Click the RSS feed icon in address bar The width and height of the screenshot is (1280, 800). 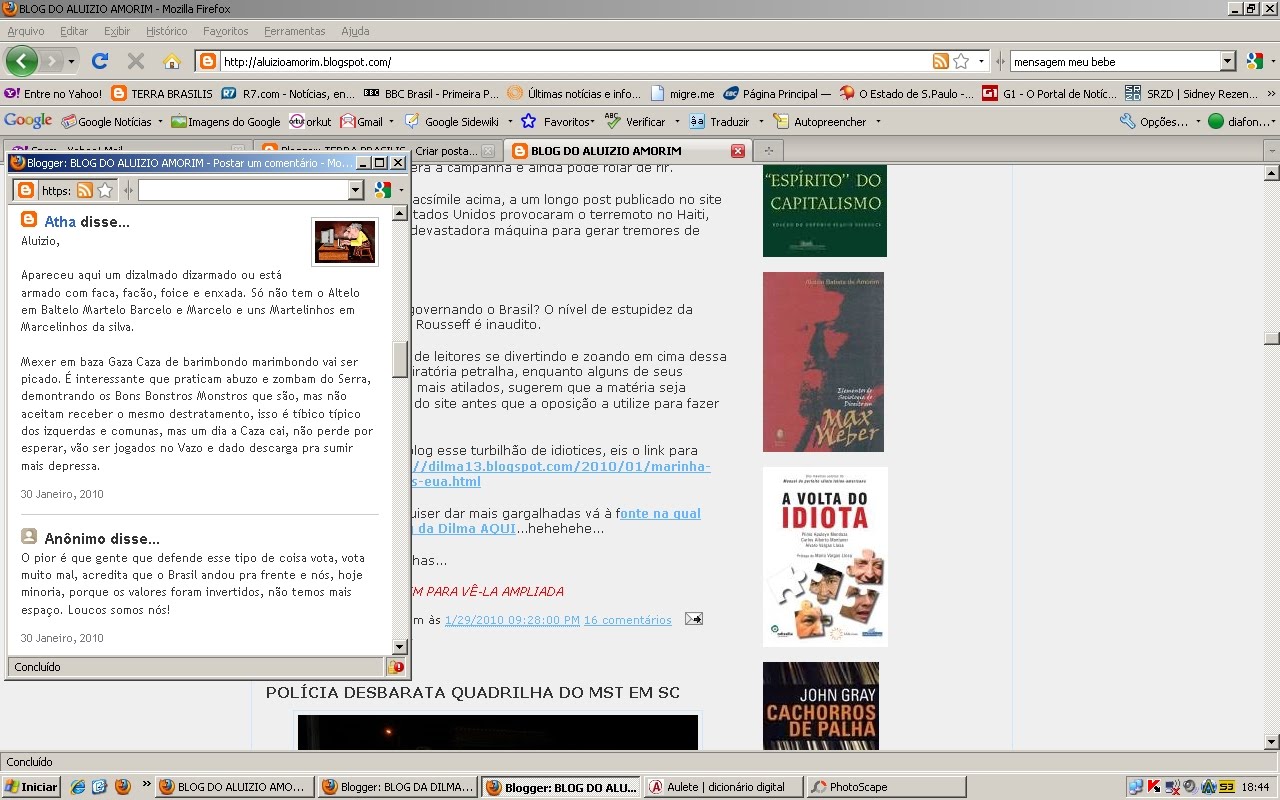click(x=940, y=60)
